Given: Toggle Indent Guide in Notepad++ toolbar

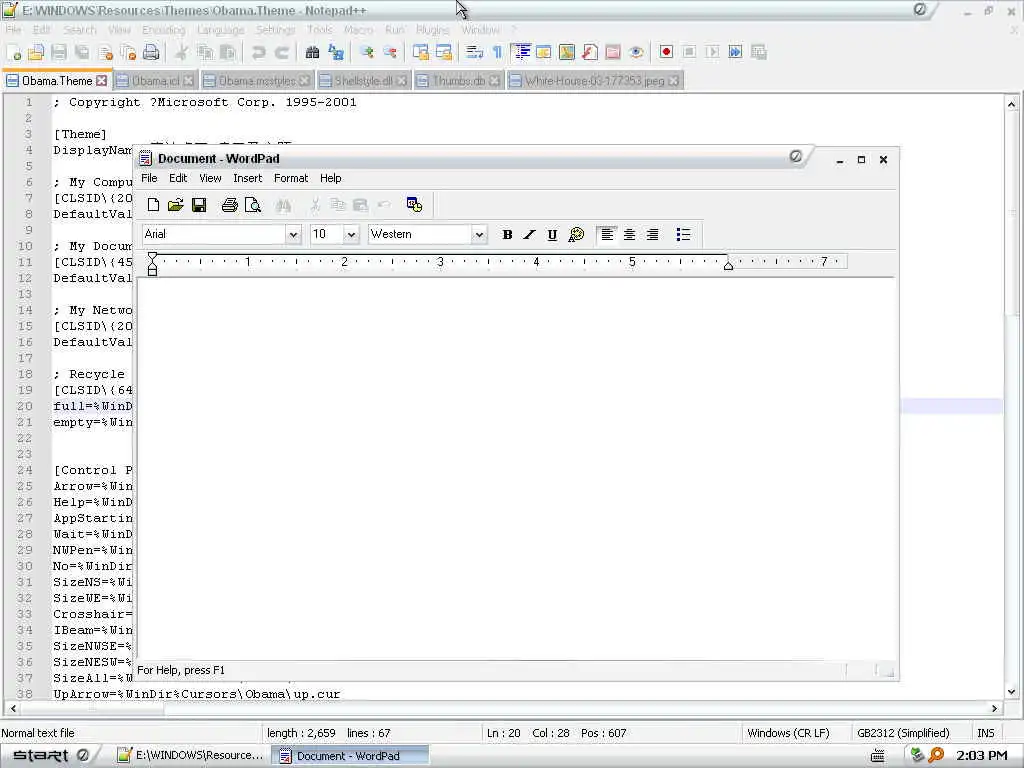Looking at the screenshot, I should click(x=521, y=52).
